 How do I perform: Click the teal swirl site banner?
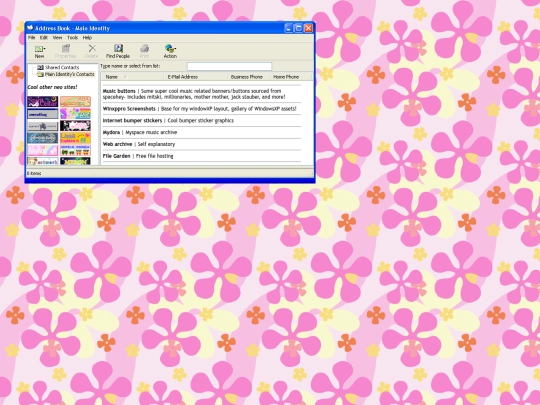tap(43, 138)
